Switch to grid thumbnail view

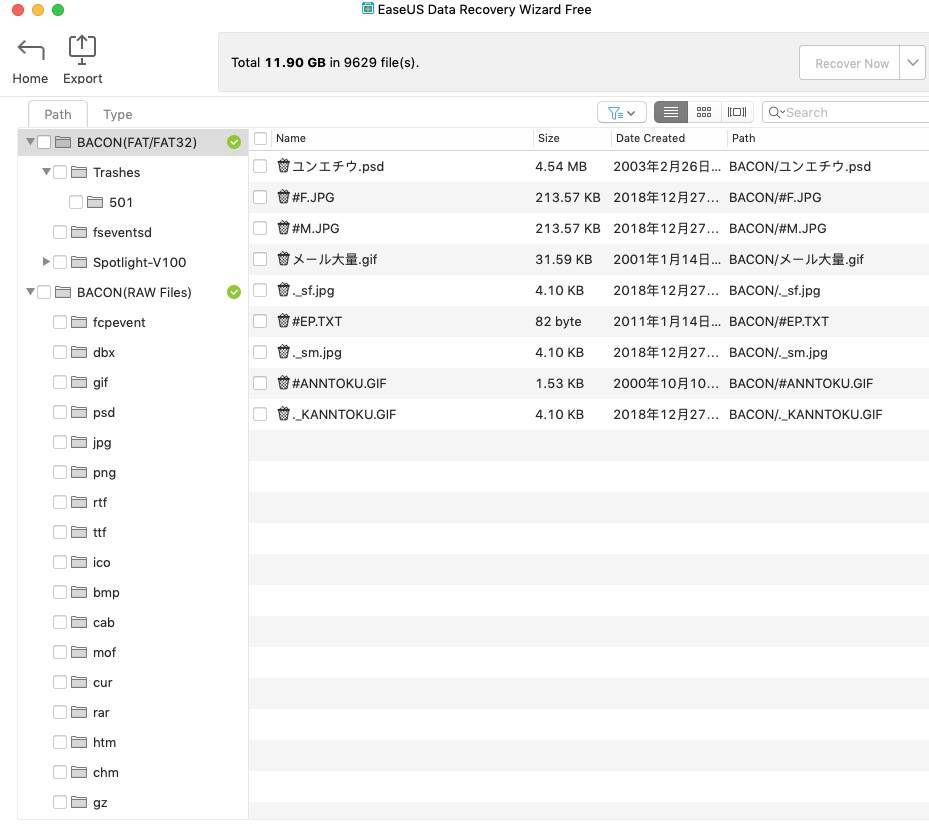pyautogui.click(x=704, y=112)
